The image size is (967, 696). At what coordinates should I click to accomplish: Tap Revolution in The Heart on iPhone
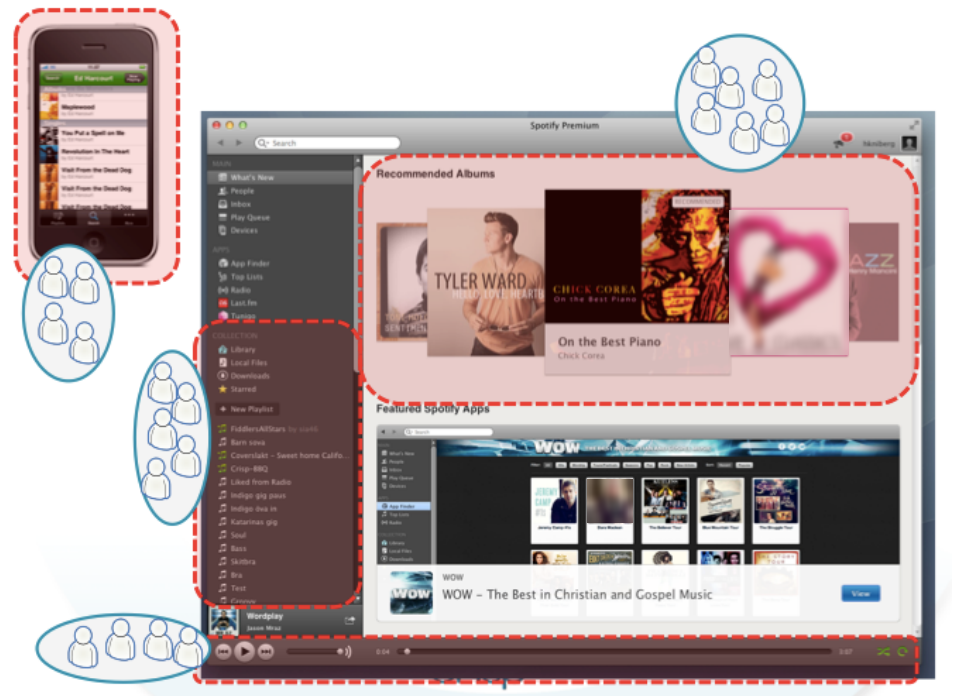tap(94, 152)
